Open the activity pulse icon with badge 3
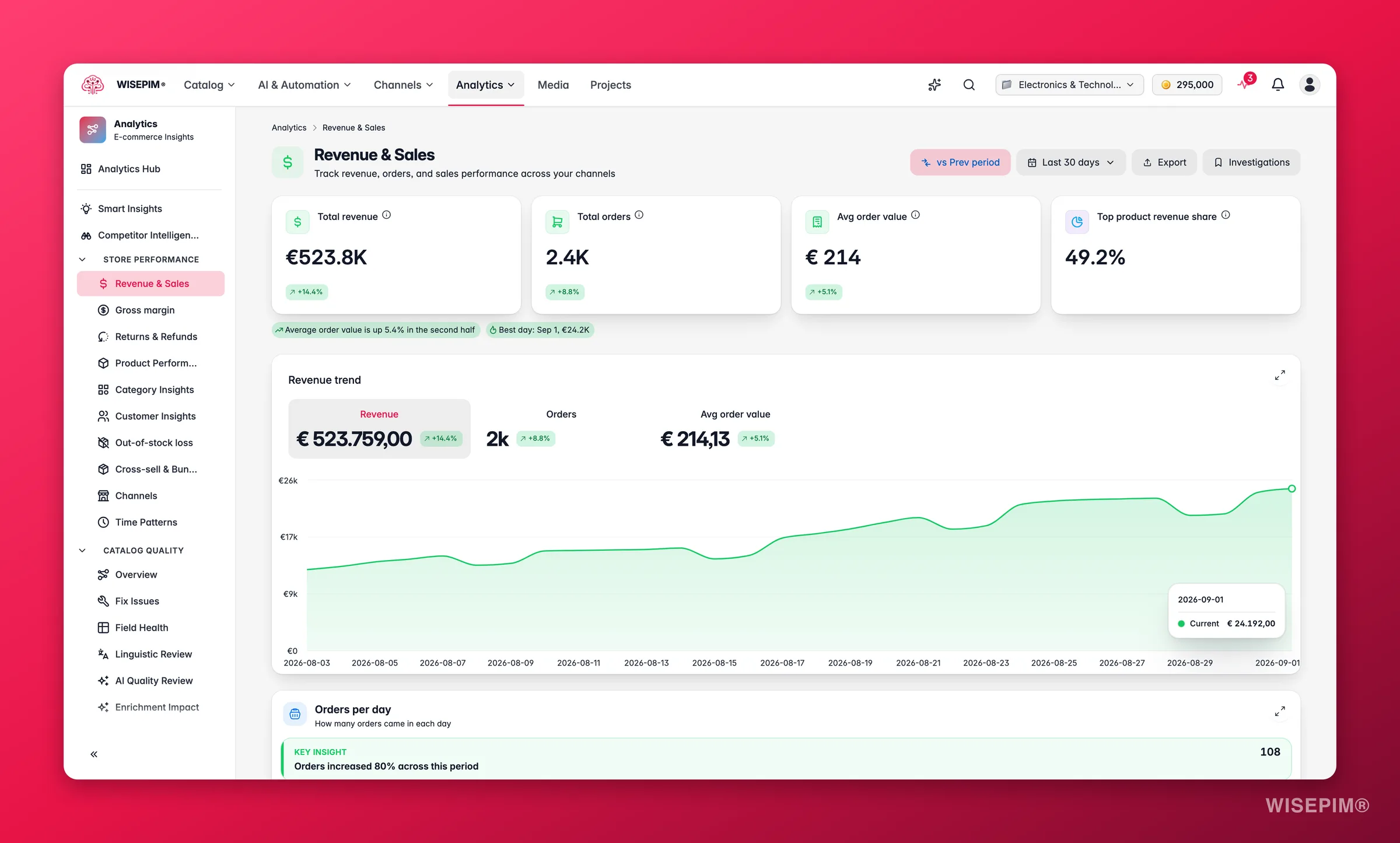This screenshot has width=1400, height=843. click(x=1244, y=84)
